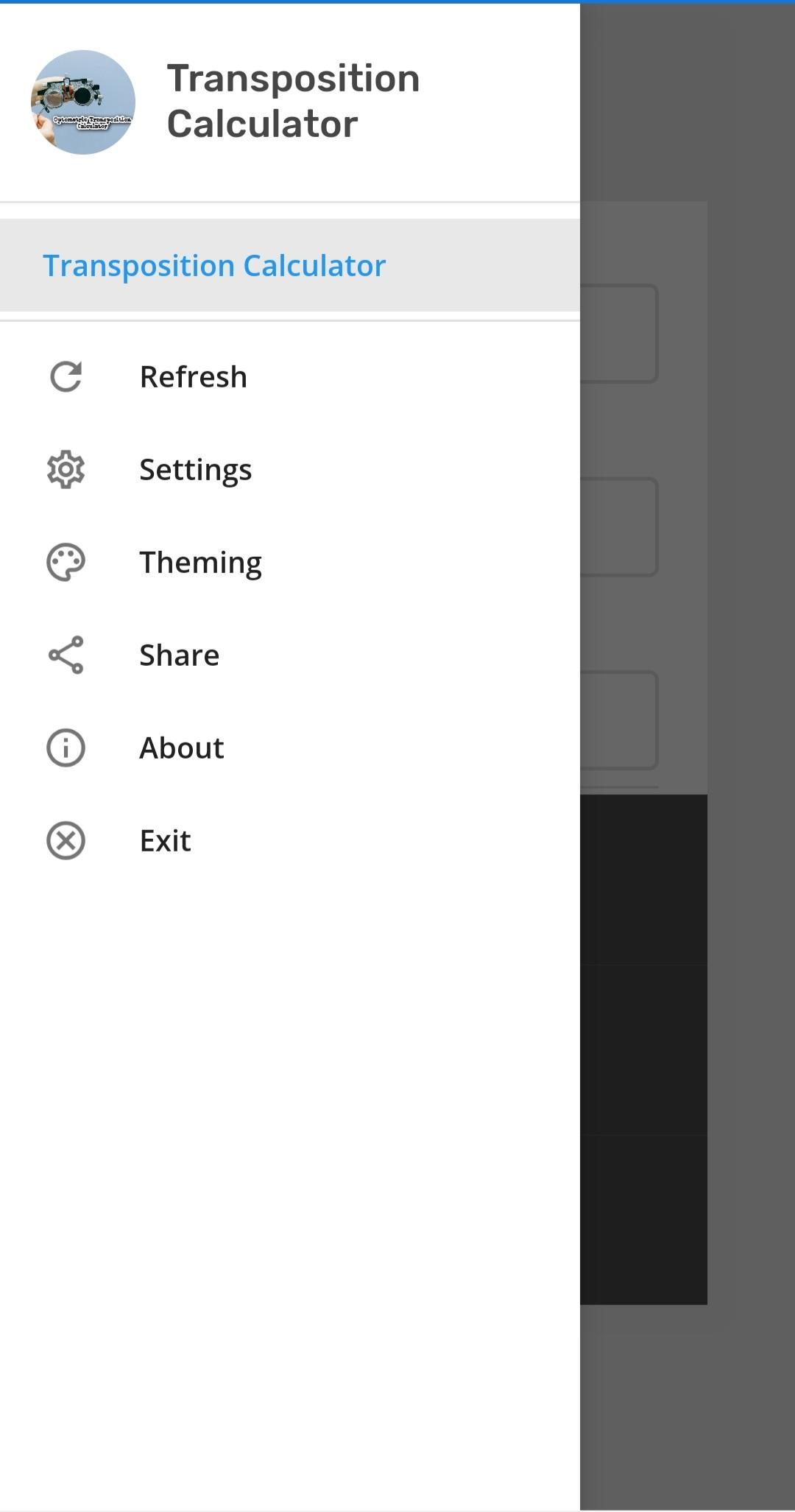Tap the Transposition Calculator header title
Image resolution: width=795 pixels, height=1512 pixels.
(x=293, y=101)
